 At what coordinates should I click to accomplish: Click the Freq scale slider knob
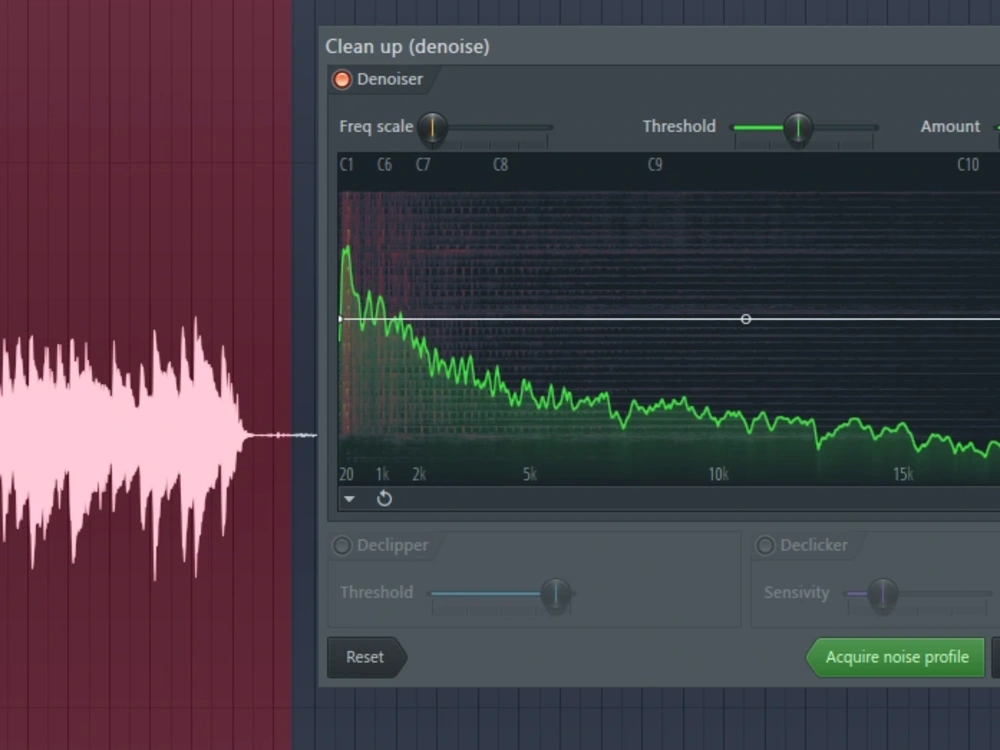(432, 128)
